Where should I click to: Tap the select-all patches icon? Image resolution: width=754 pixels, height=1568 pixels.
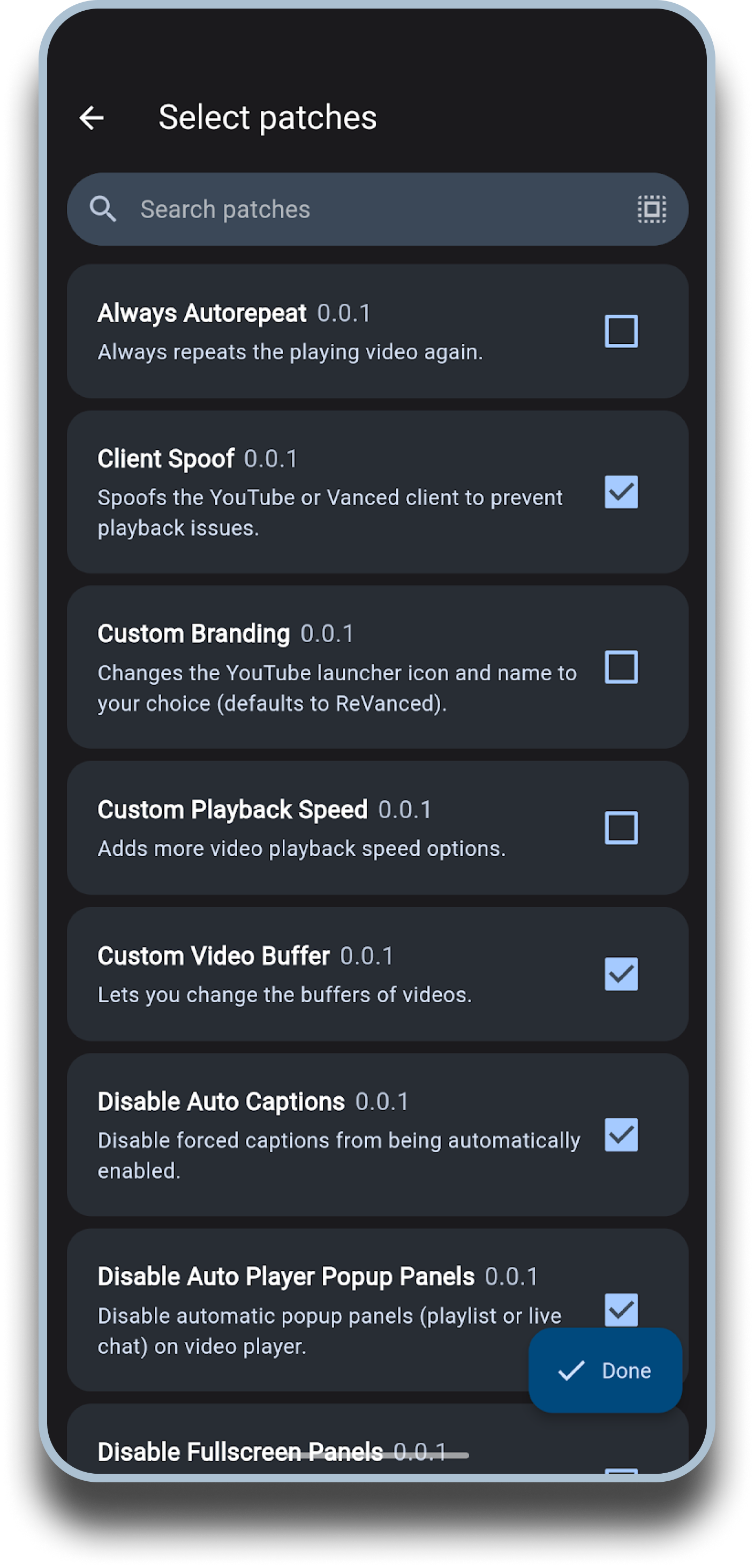651,209
